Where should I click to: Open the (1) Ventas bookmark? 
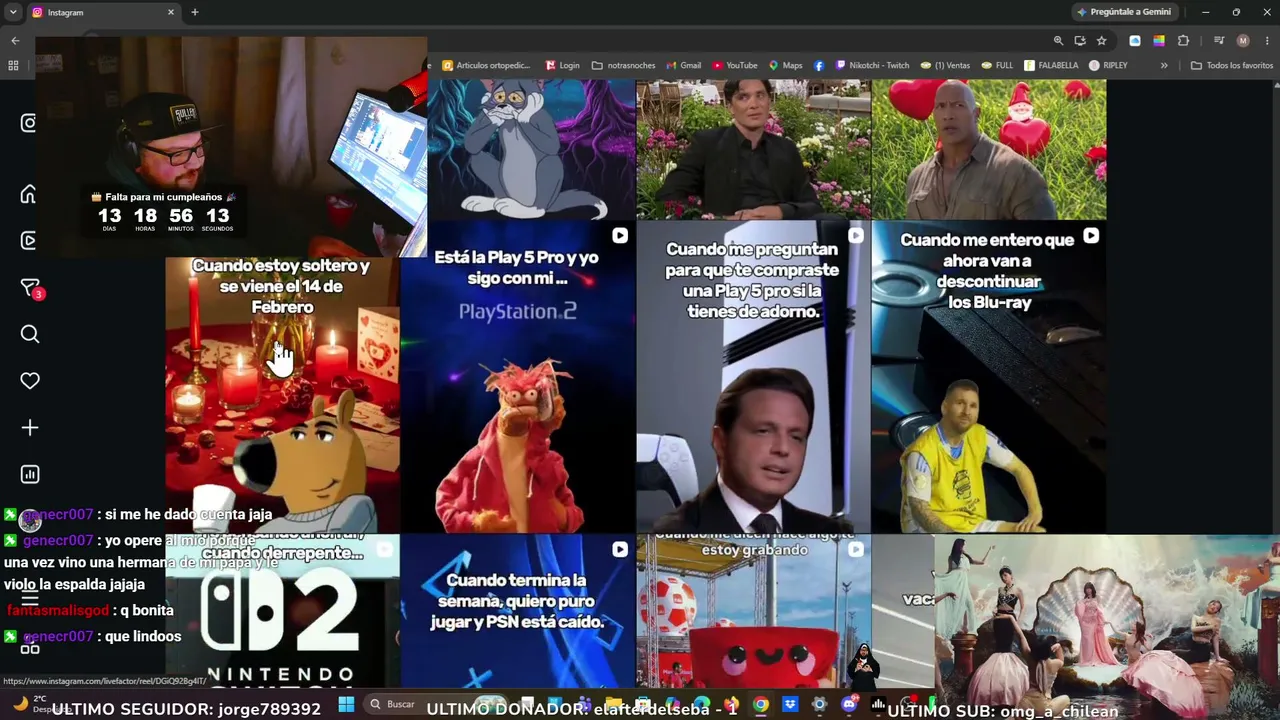[x=945, y=66]
